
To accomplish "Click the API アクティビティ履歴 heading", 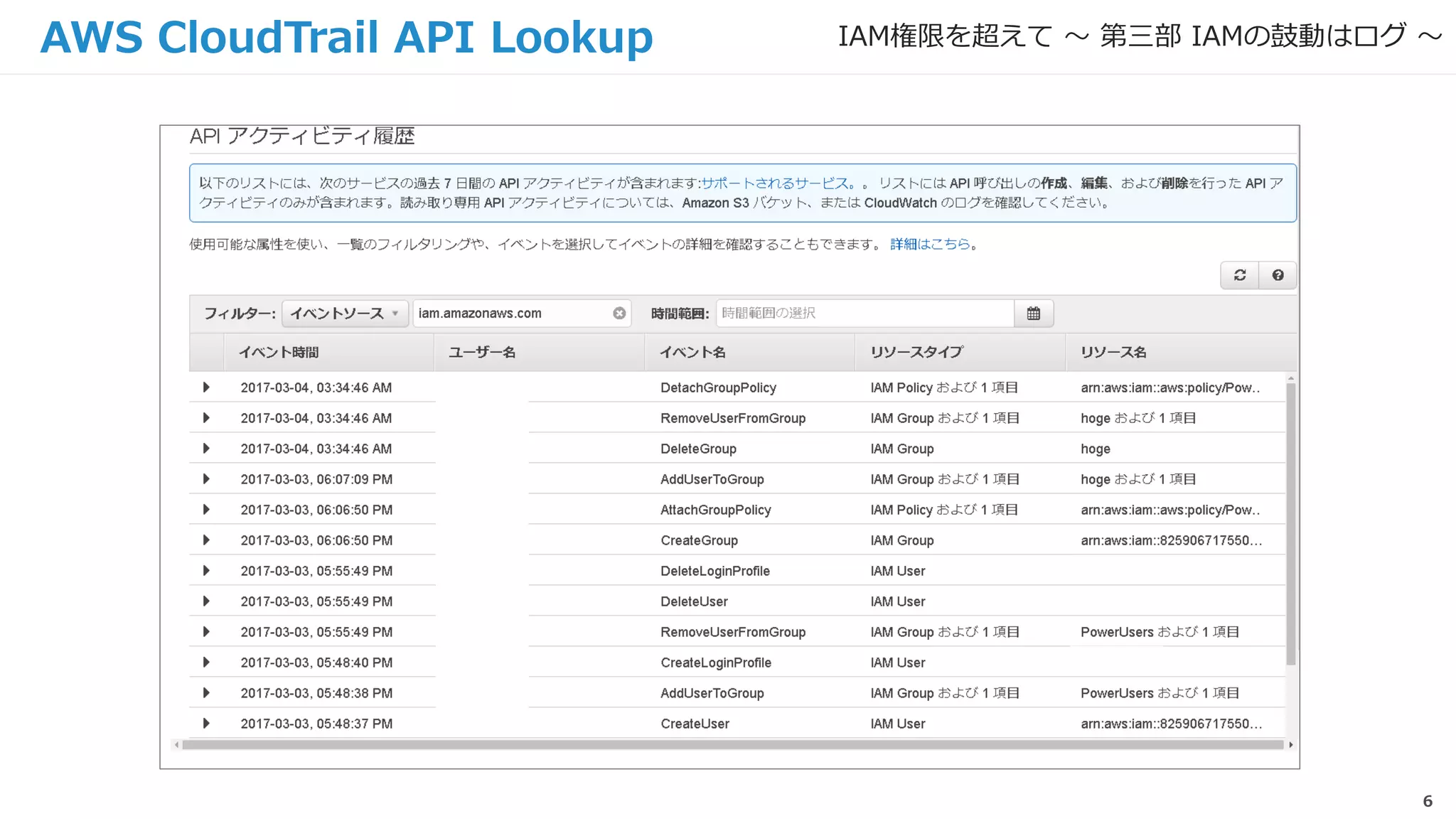I will pyautogui.click(x=302, y=136).
